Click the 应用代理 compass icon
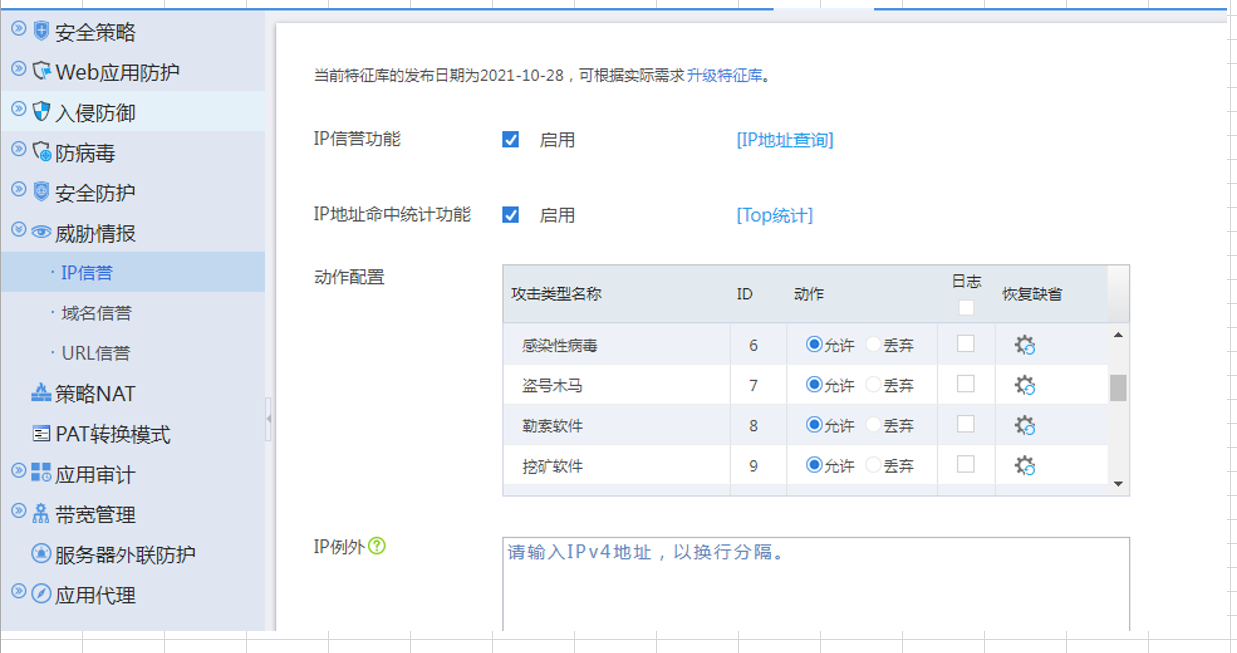The width and height of the screenshot is (1237, 653). pyautogui.click(x=41, y=593)
